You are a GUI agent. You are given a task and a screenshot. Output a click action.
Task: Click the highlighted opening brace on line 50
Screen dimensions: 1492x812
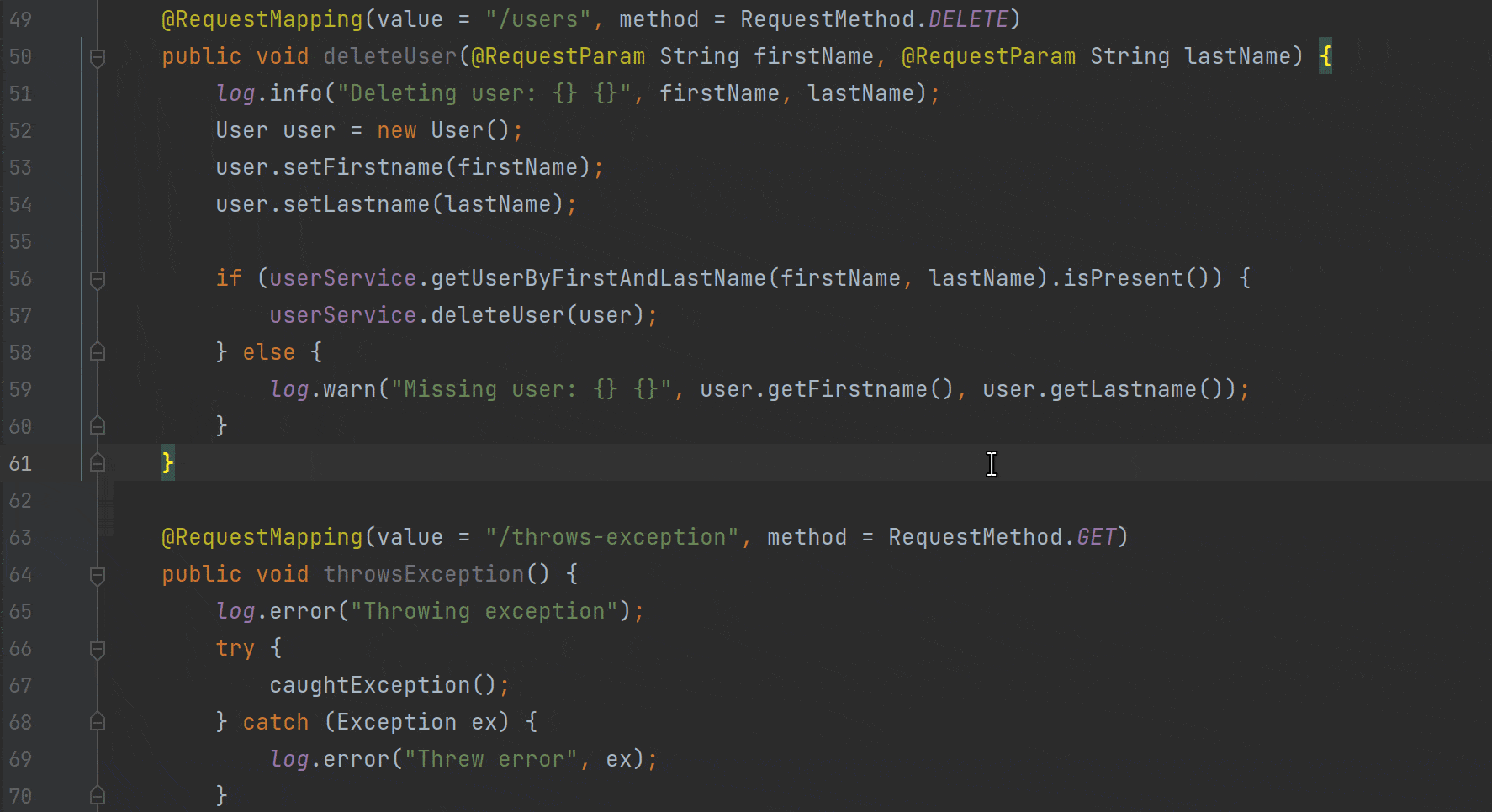[x=1325, y=56]
